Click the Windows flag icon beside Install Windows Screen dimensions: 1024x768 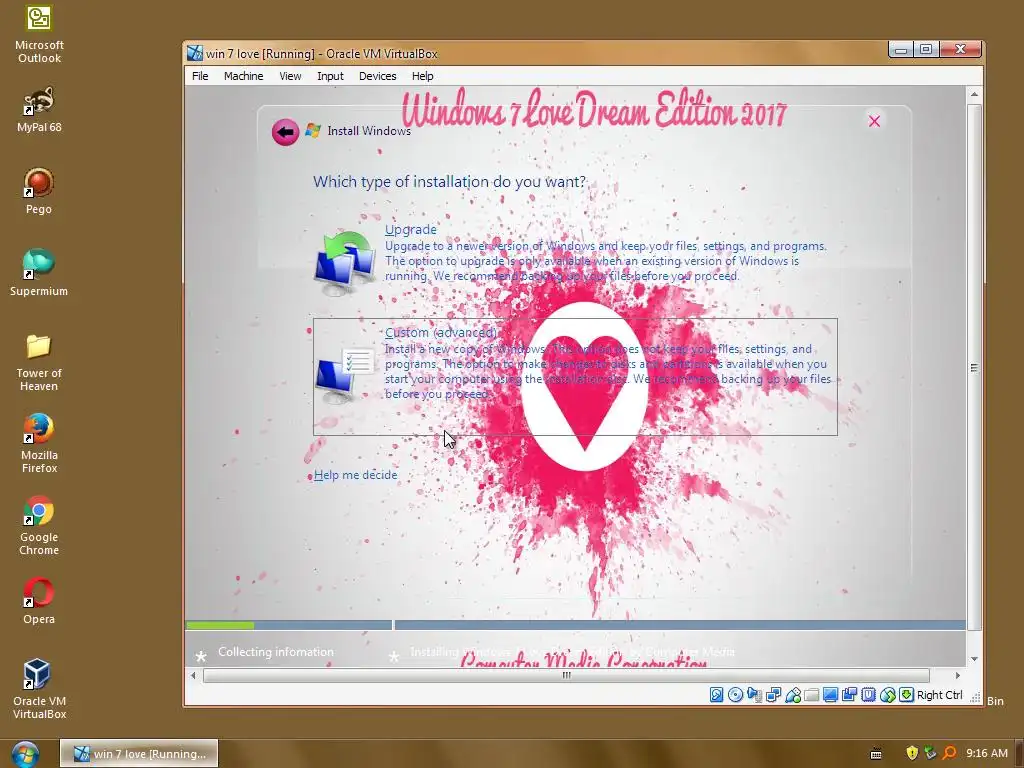pos(313,131)
